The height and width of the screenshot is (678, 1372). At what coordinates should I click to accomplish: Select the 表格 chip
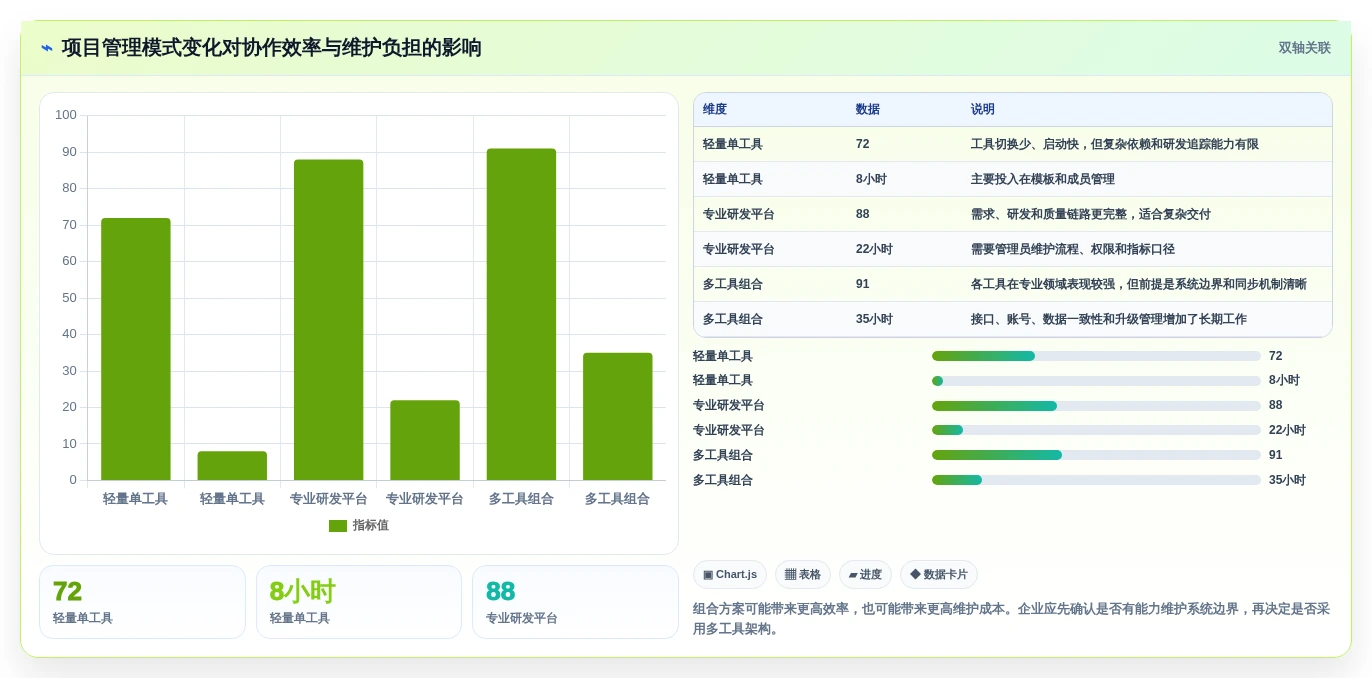point(803,575)
